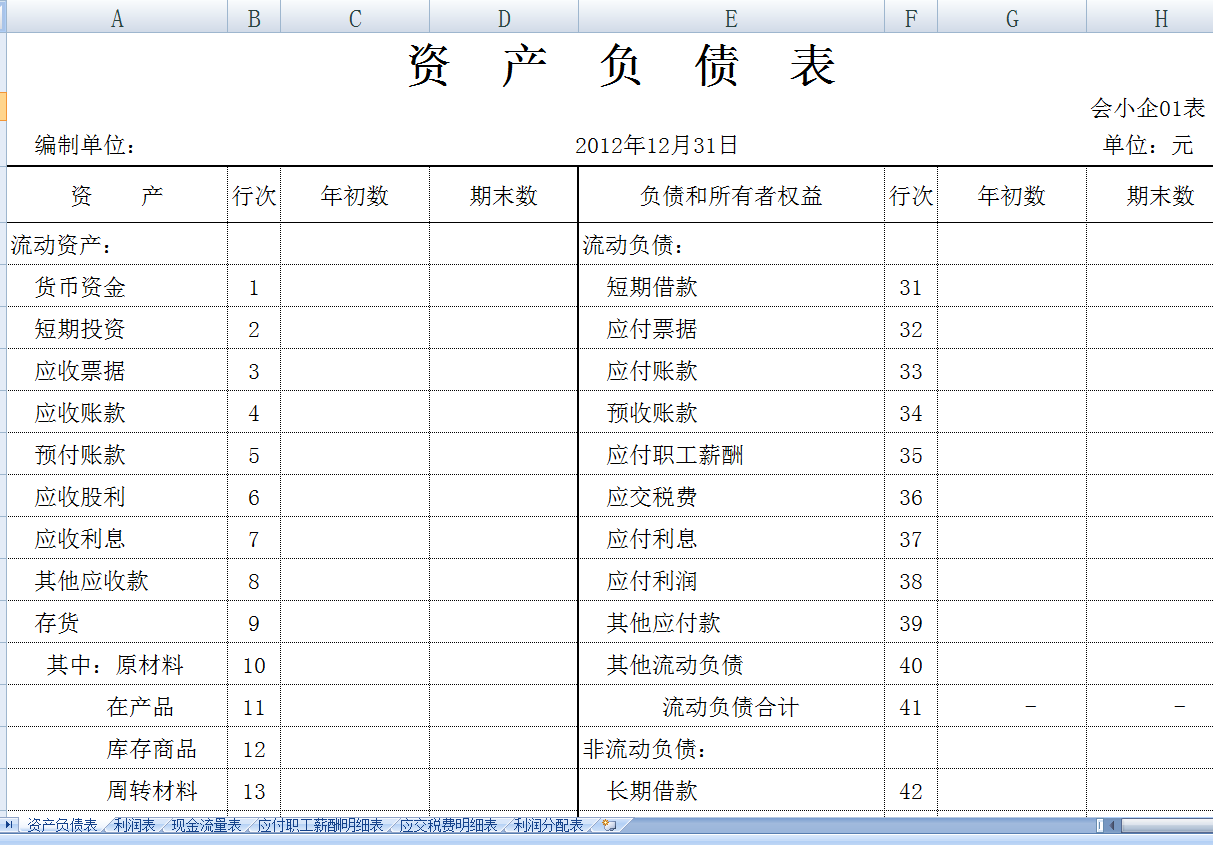Switch to the 应付职工薪酬明细表 sheet tab
1213x845 pixels.
[x=320, y=826]
